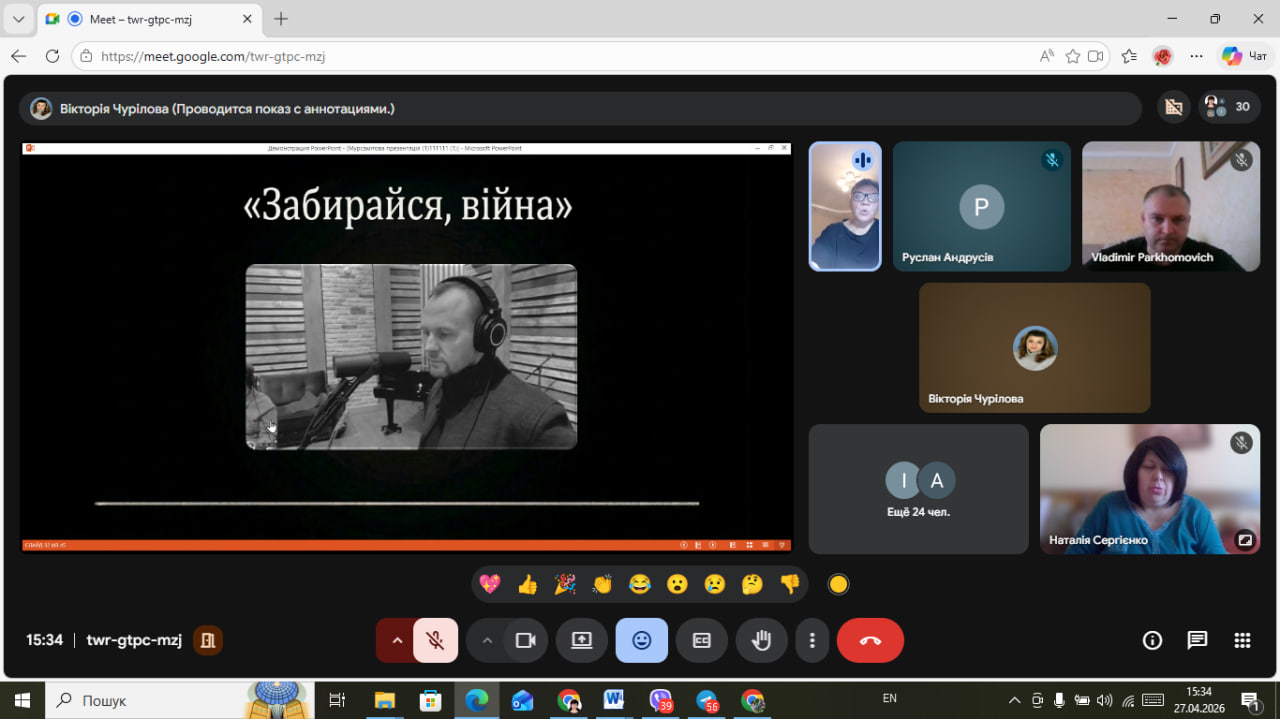Hide the emoji reactions bar

[x=641, y=641]
